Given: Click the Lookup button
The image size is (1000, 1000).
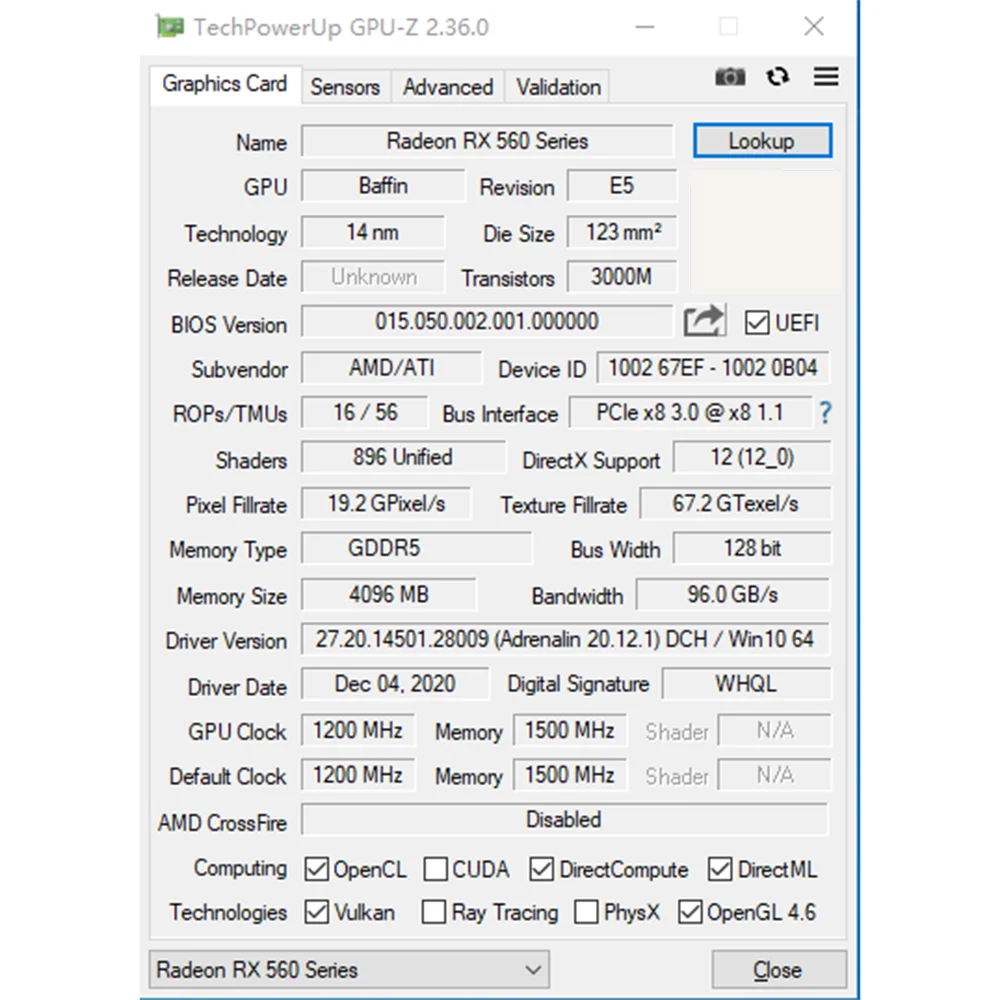Looking at the screenshot, I should (x=763, y=141).
